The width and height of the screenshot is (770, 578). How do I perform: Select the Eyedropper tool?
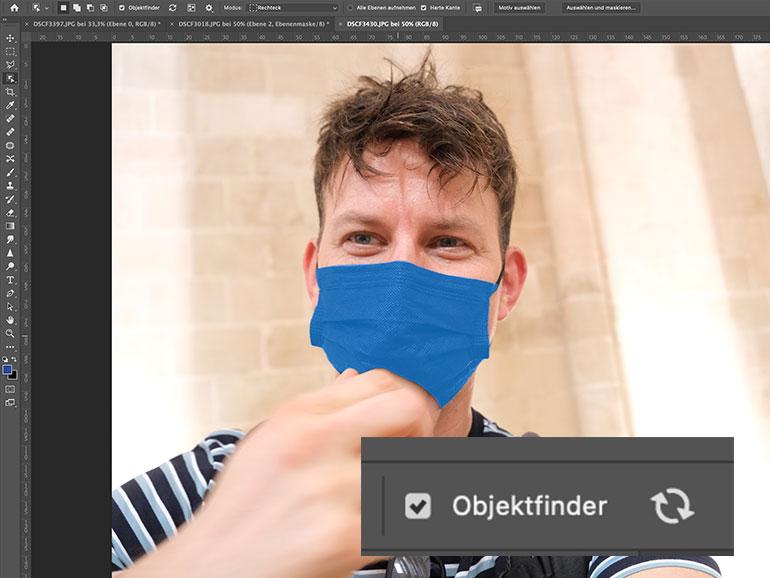coord(10,105)
